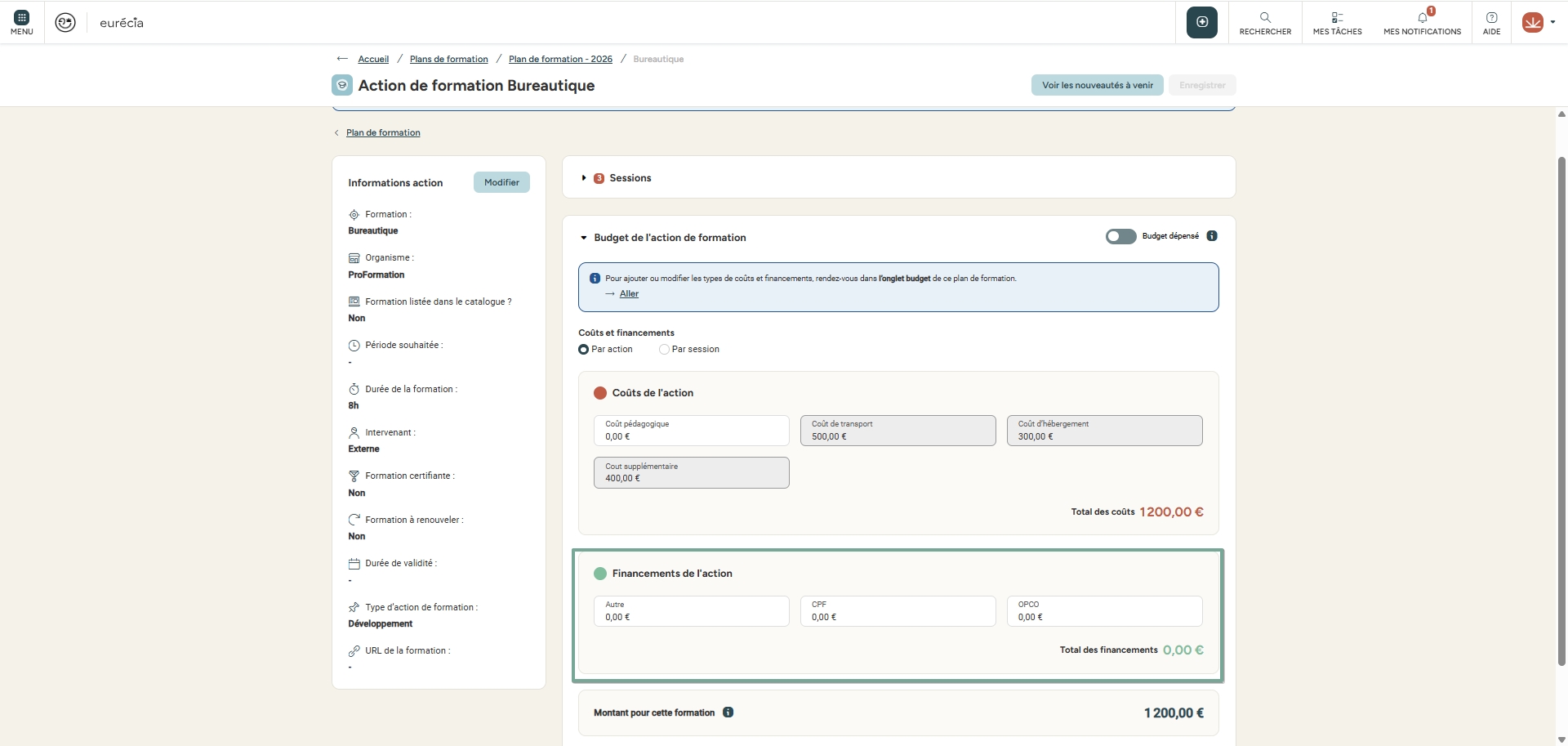
Task: Click Voir les nouveautés à venir button
Action: 1097,85
